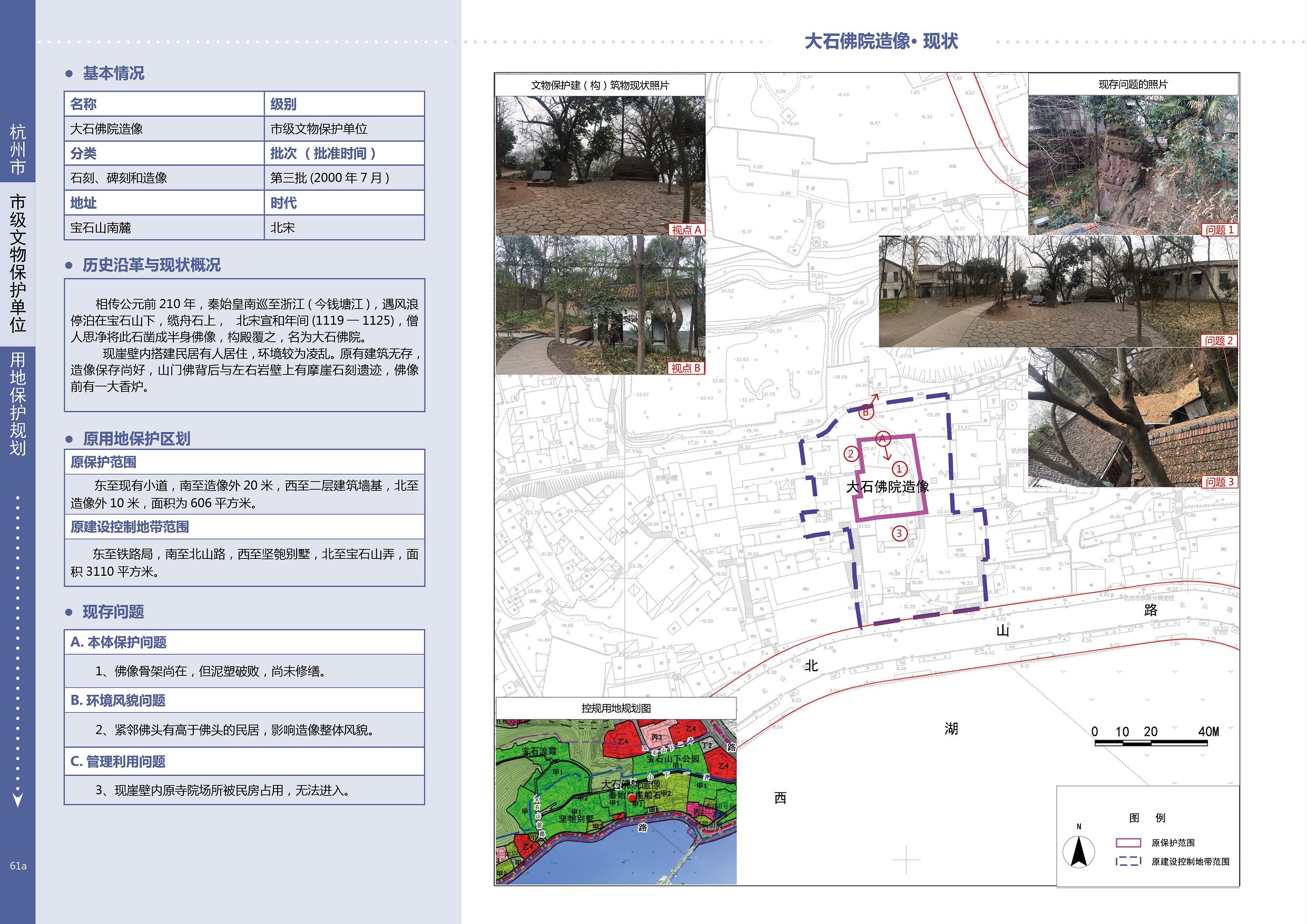This screenshot has width=1307, height=924.
Task: Click the circled marker A on map
Action: point(882,438)
